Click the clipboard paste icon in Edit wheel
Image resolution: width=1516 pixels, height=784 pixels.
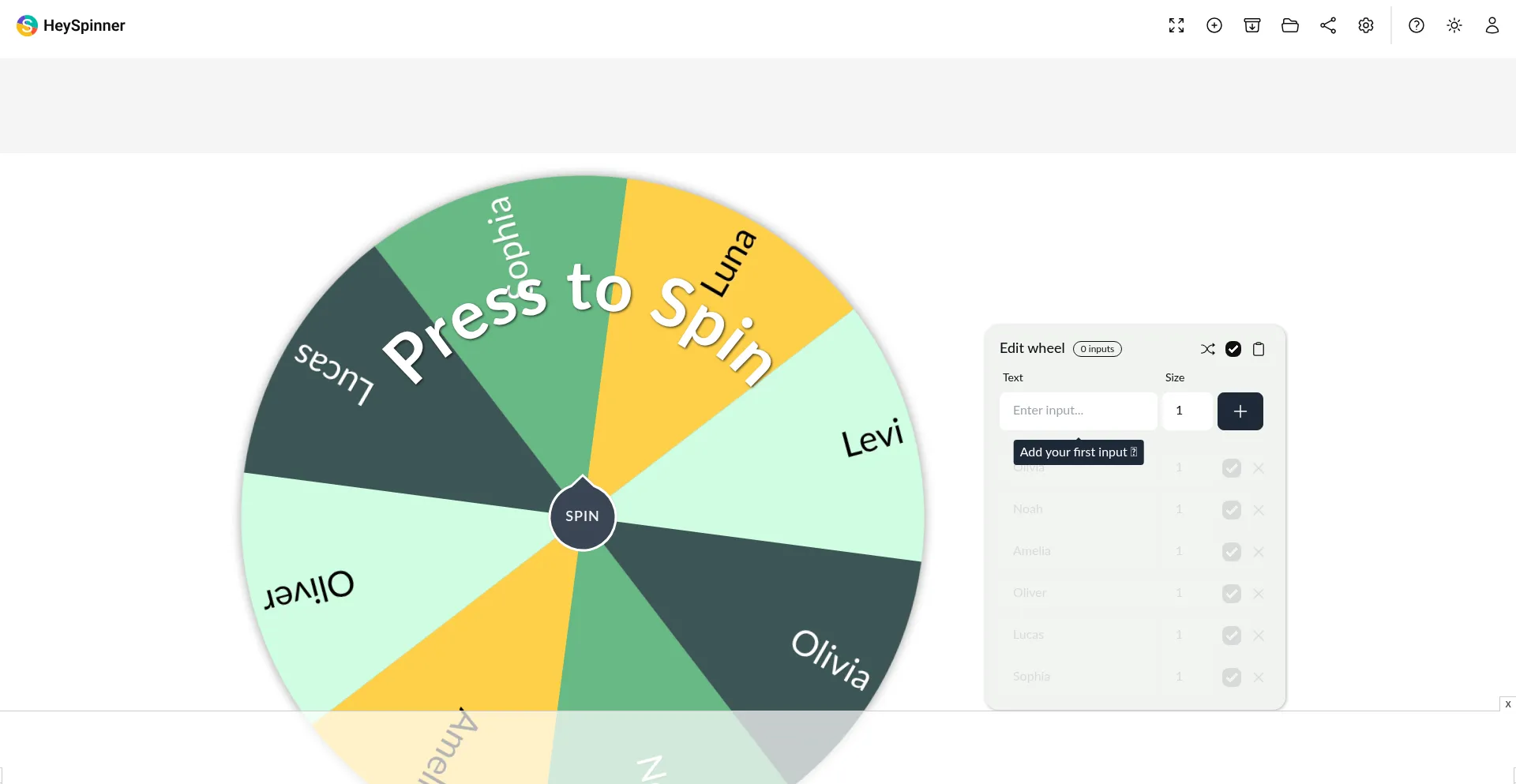click(1259, 349)
